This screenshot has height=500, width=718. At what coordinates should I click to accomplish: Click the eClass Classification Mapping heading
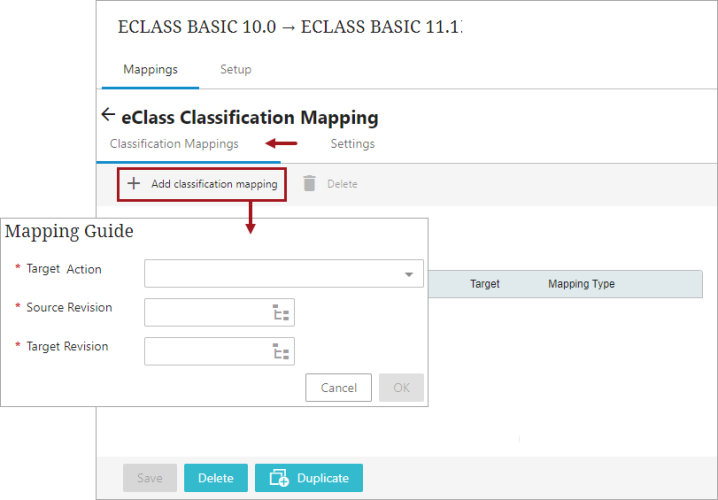coord(250,118)
